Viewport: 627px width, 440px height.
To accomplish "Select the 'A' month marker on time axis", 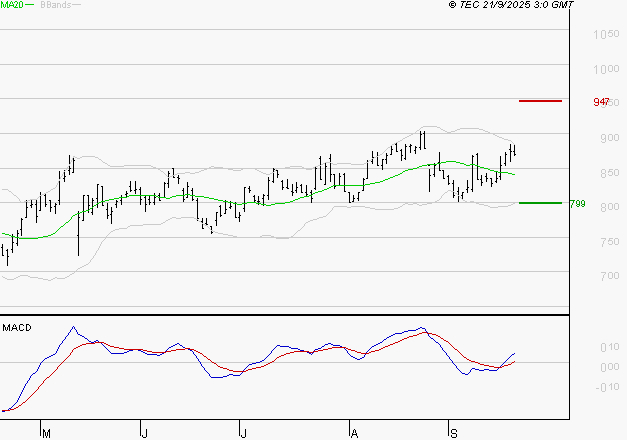I will pos(353,432).
